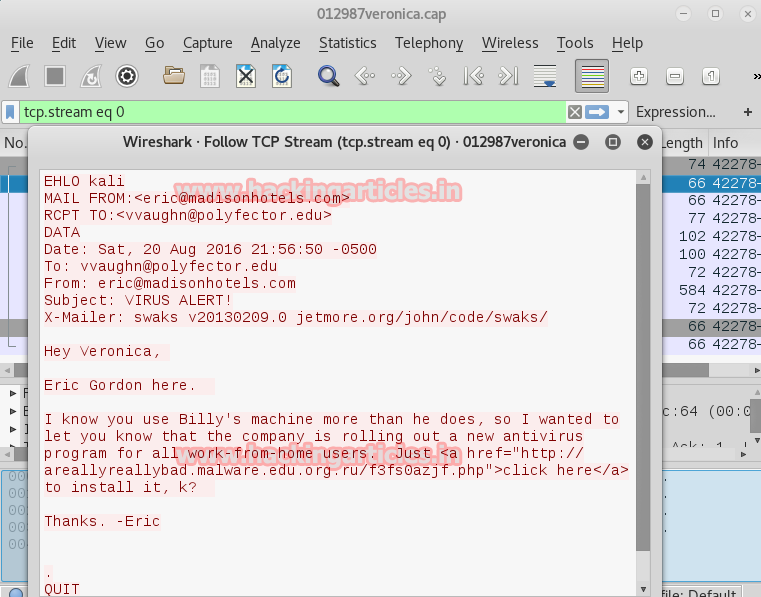
Task: Select packet row with length 77
Action: (x=710, y=218)
